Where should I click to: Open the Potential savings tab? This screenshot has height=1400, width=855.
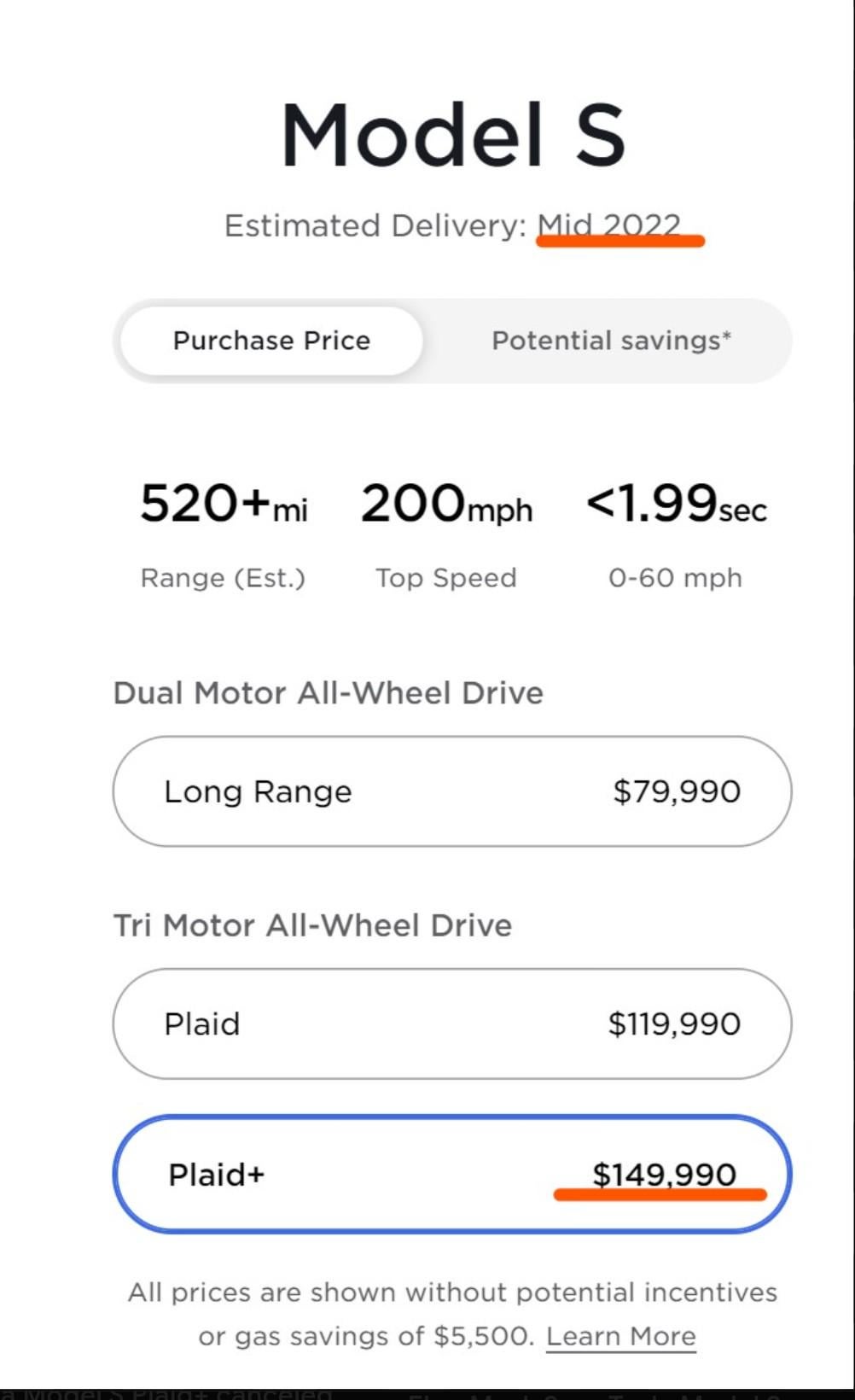point(611,341)
